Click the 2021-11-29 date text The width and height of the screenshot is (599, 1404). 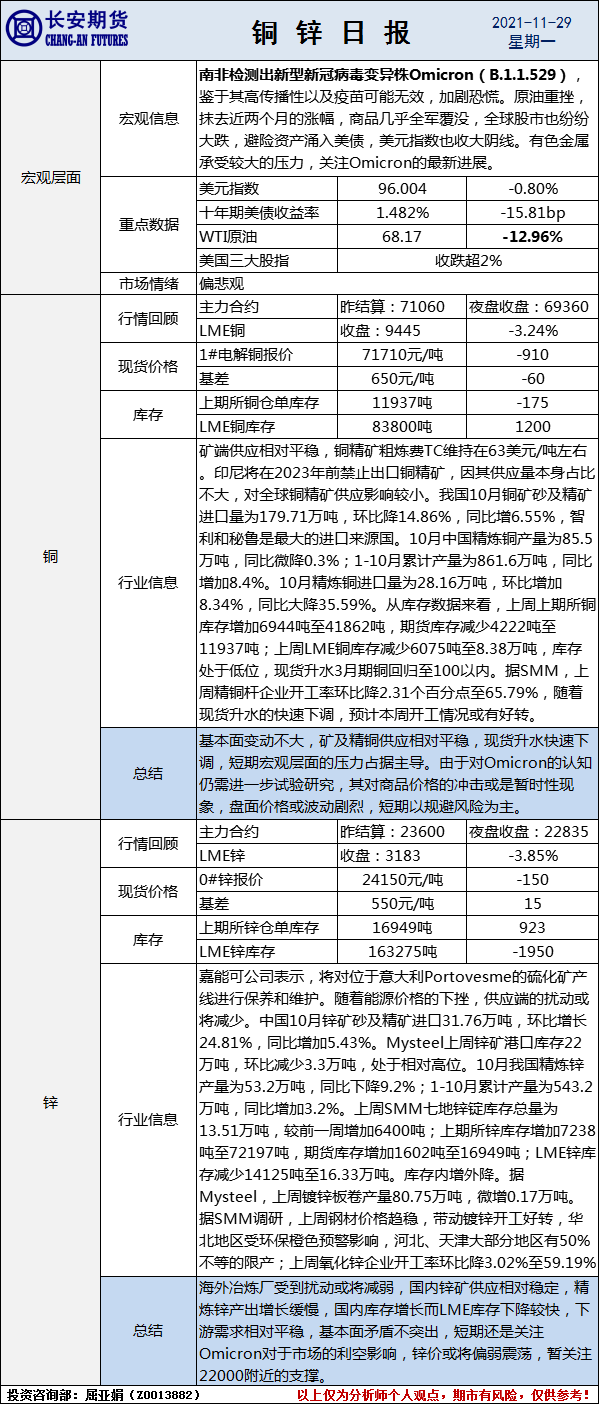pyautogui.click(x=531, y=22)
